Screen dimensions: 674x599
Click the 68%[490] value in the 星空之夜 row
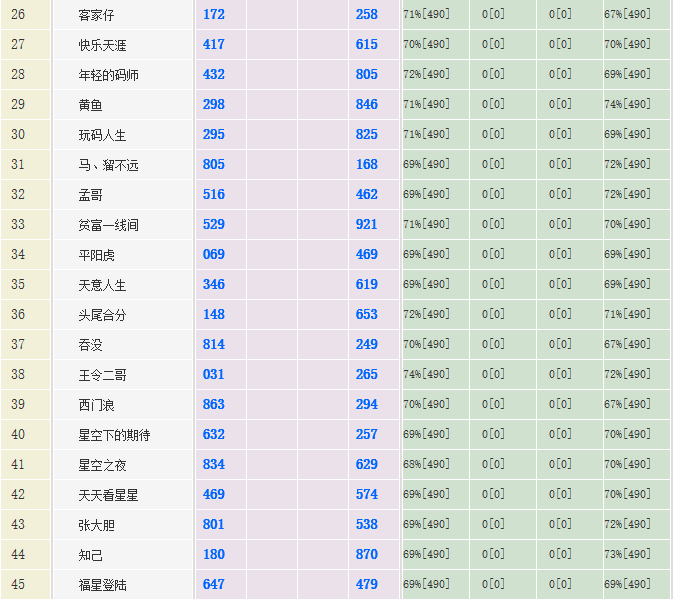426,464
